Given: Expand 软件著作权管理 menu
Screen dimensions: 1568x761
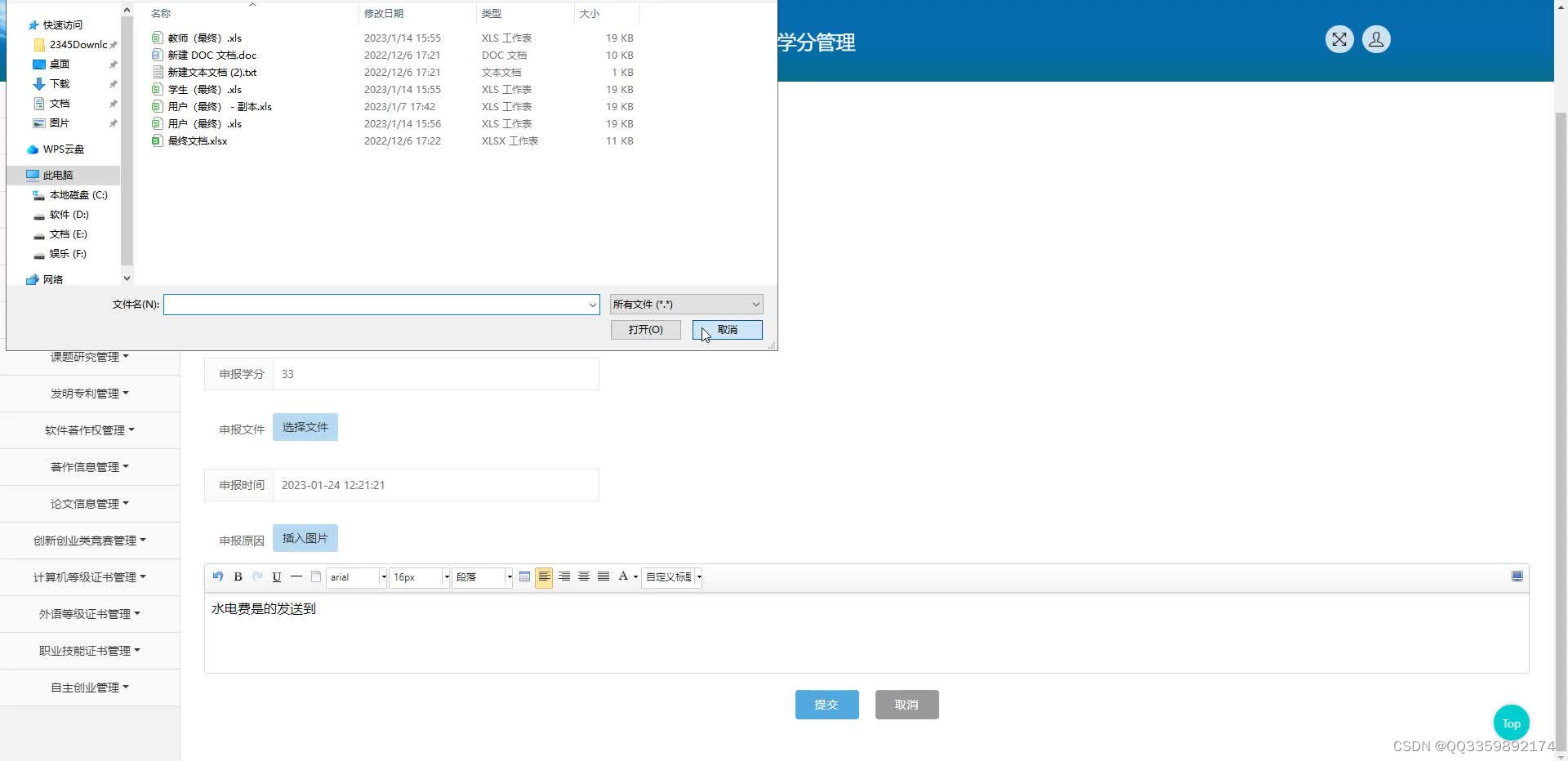Looking at the screenshot, I should point(90,430).
